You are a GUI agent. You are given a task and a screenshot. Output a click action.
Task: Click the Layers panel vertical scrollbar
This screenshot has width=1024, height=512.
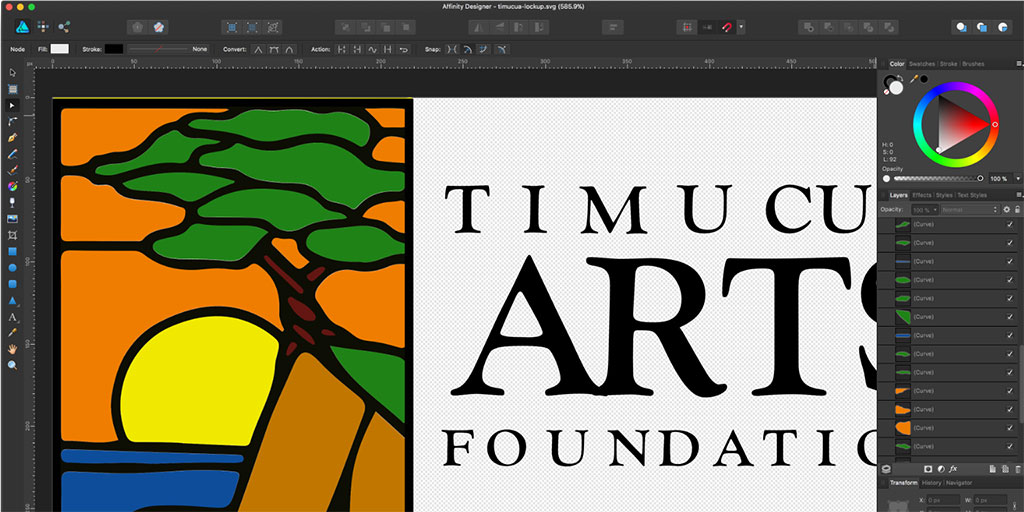1021,383
